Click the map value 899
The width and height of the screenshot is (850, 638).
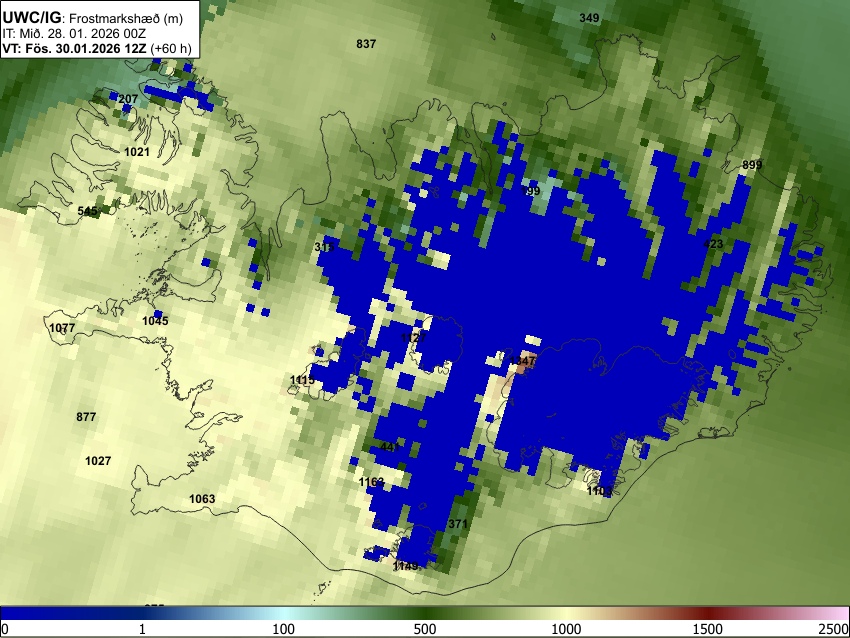pyautogui.click(x=751, y=165)
